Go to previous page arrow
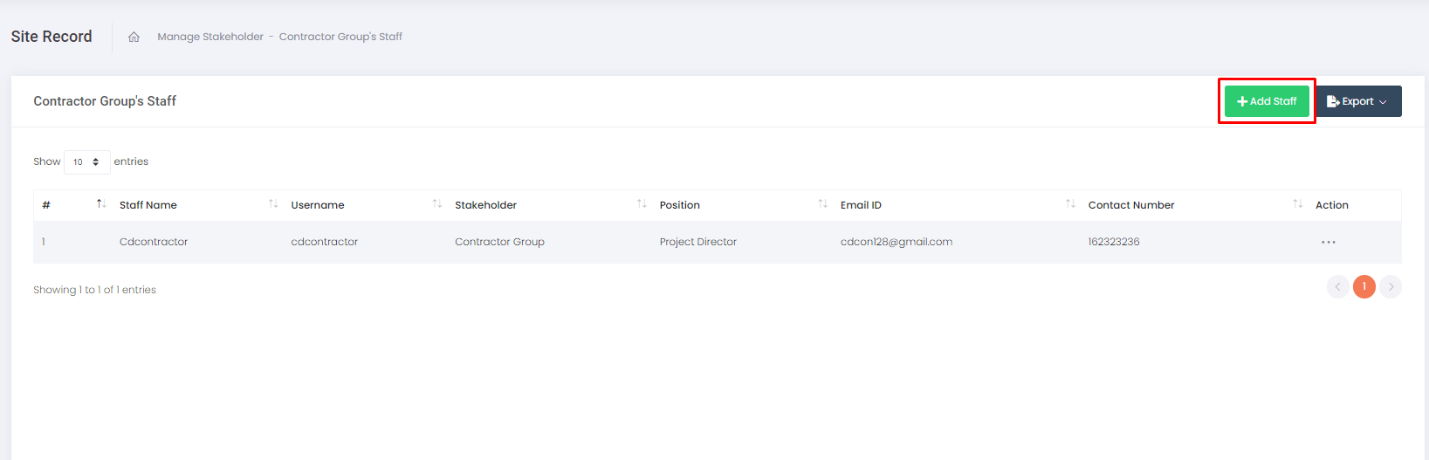Image resolution: width=1429 pixels, height=460 pixels. tap(1337, 288)
